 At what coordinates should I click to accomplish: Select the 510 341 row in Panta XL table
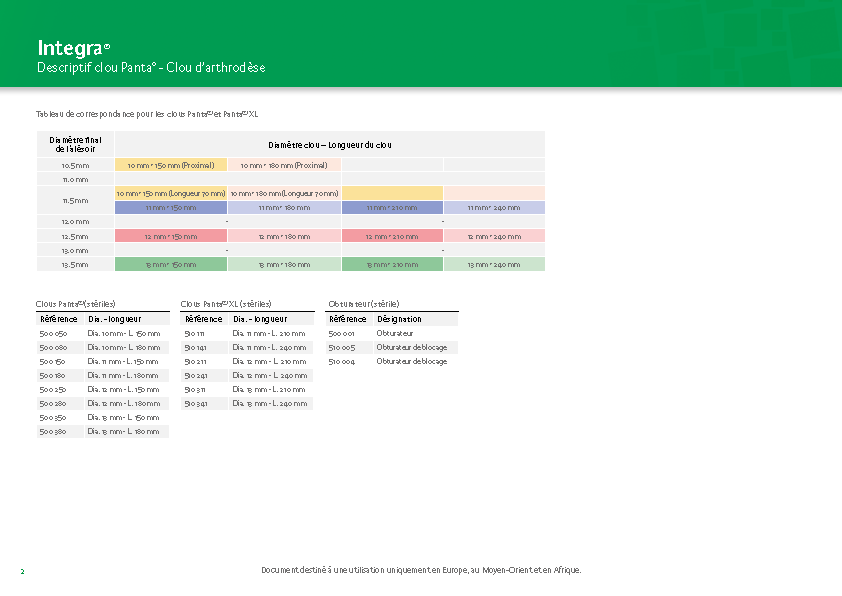pyautogui.click(x=195, y=403)
